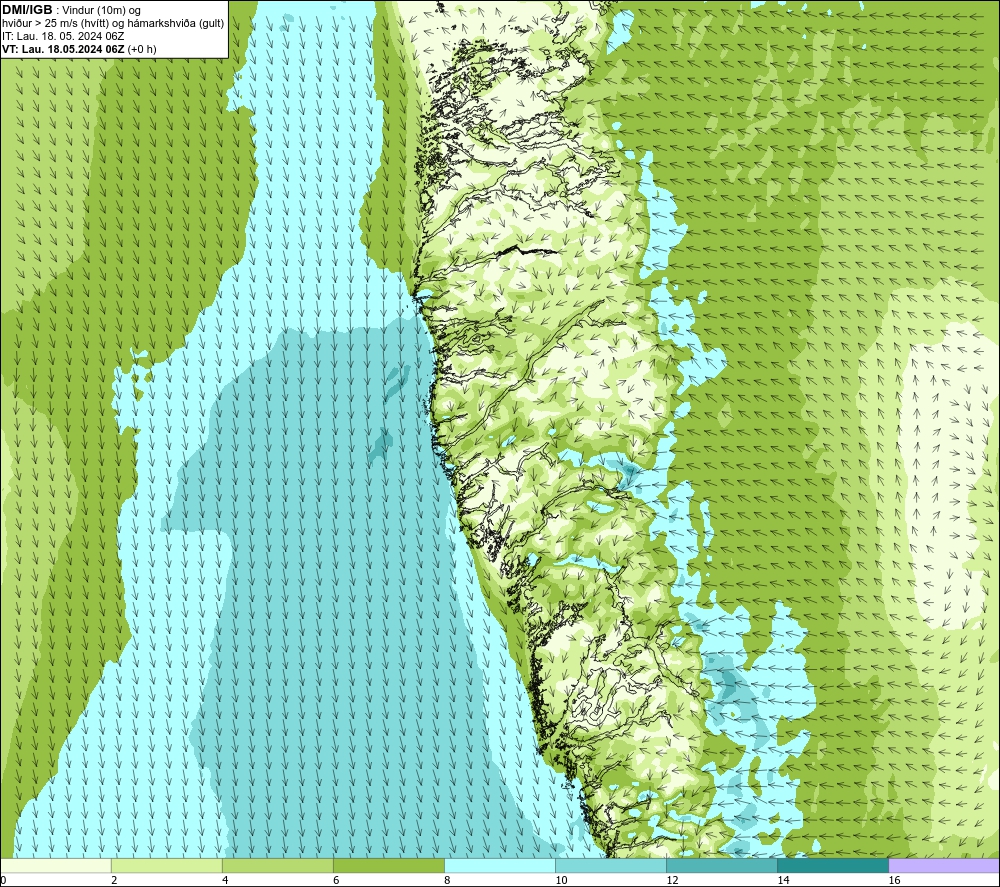Click the DMI/IGB title text
This screenshot has height=887, width=1000.
click(27, 10)
